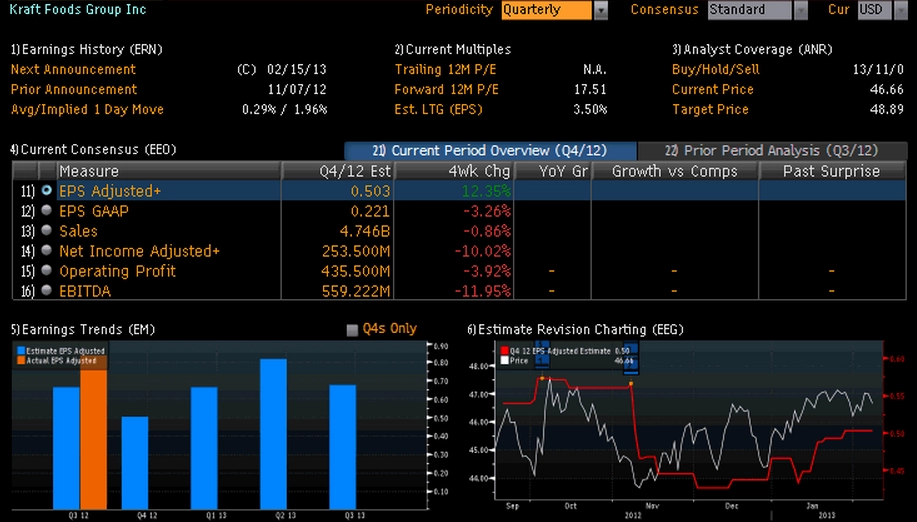Click the 0.503 EPS Adjusted estimate value

[370, 191]
